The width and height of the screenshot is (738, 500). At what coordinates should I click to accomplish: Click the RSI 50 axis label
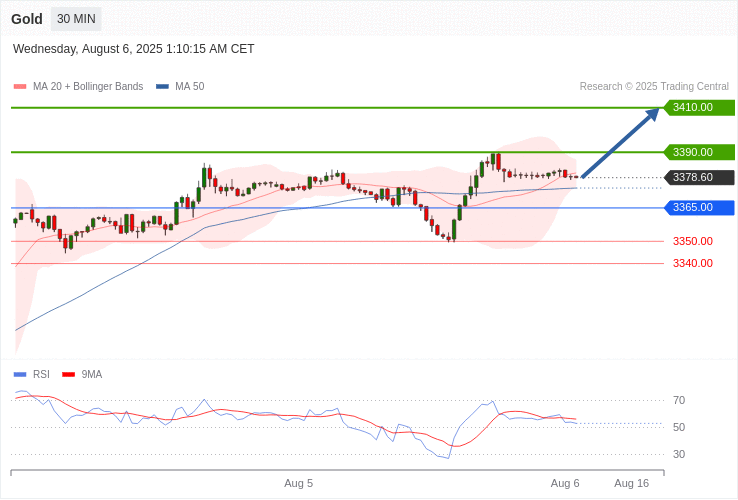point(679,427)
